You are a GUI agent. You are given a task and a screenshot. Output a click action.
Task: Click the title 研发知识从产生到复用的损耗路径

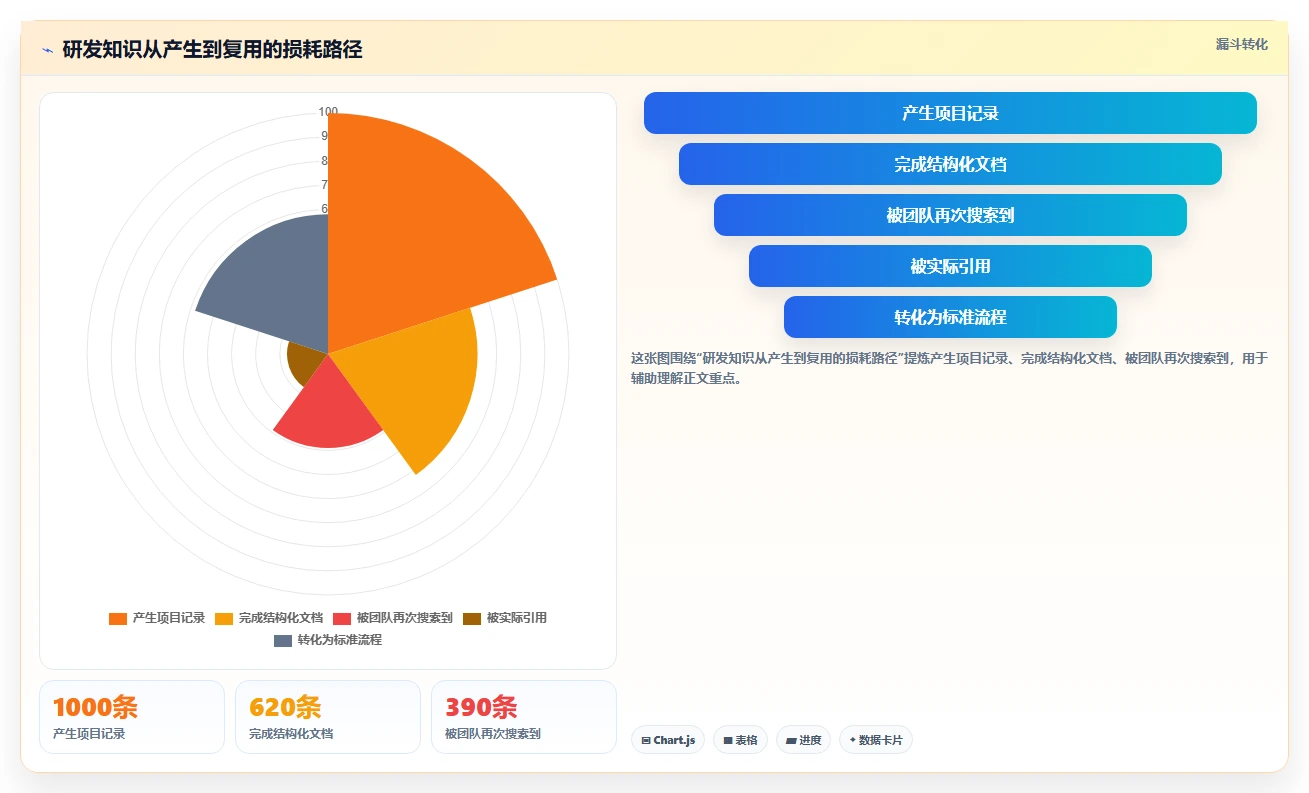tap(212, 50)
